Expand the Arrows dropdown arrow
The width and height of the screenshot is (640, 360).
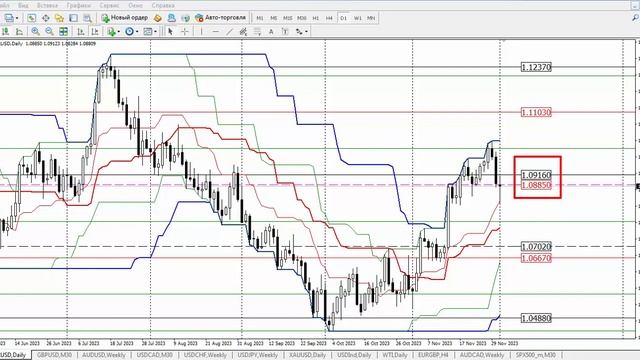(307, 32)
